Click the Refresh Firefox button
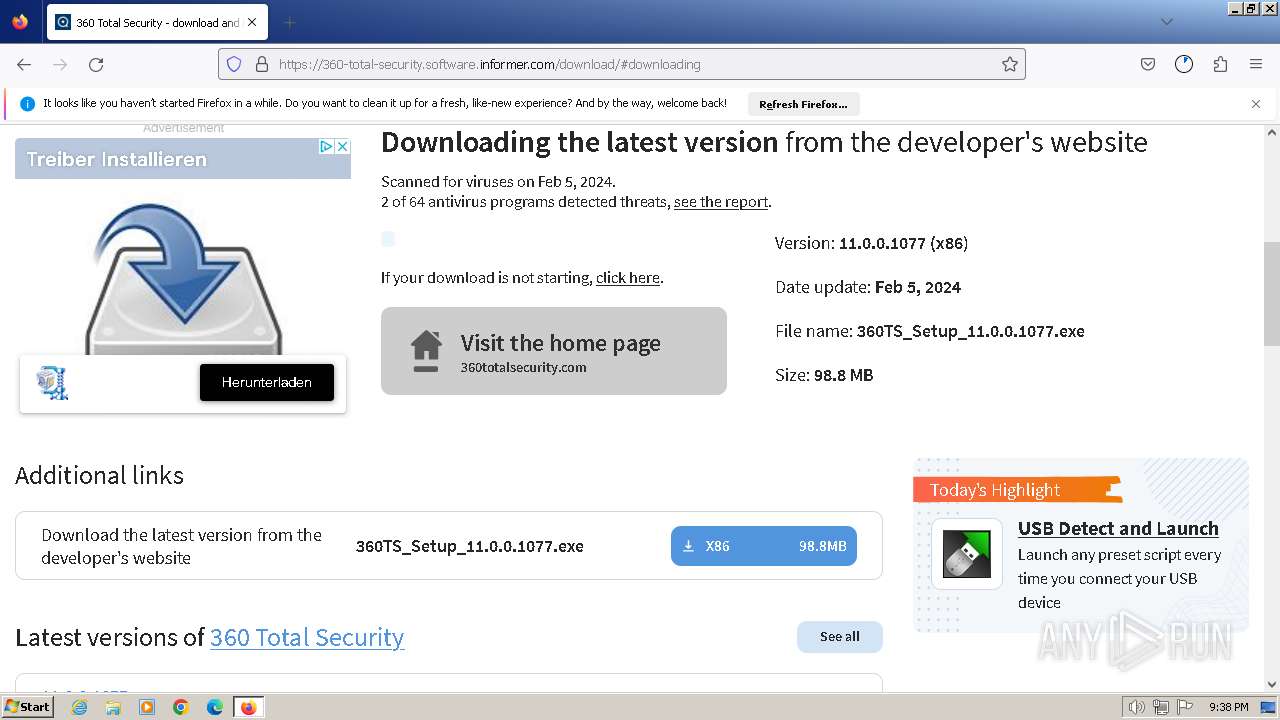 803,104
